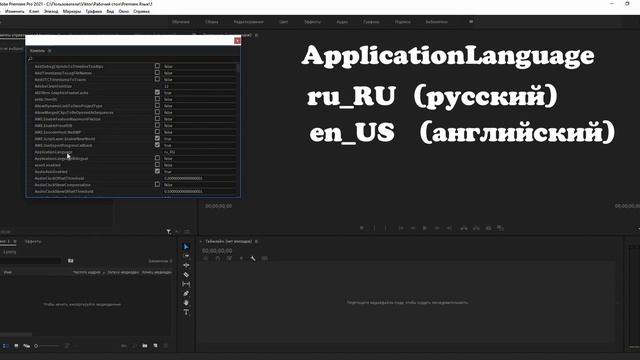
Task: Open the Вид menu
Action: (x=110, y=11)
